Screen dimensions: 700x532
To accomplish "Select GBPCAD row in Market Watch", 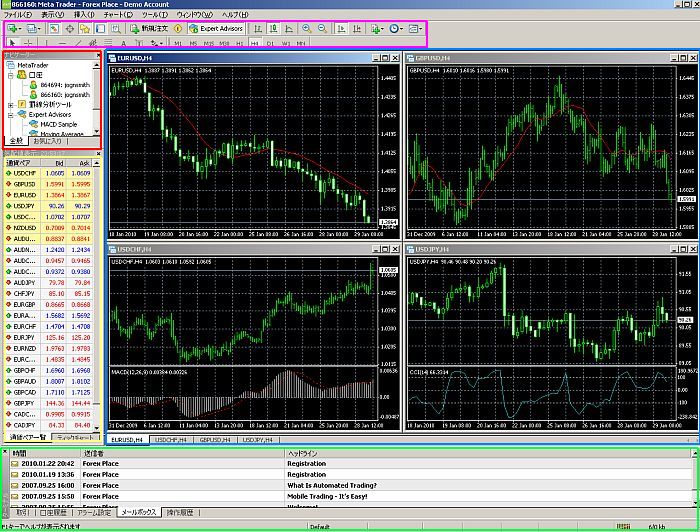I will (x=48, y=392).
